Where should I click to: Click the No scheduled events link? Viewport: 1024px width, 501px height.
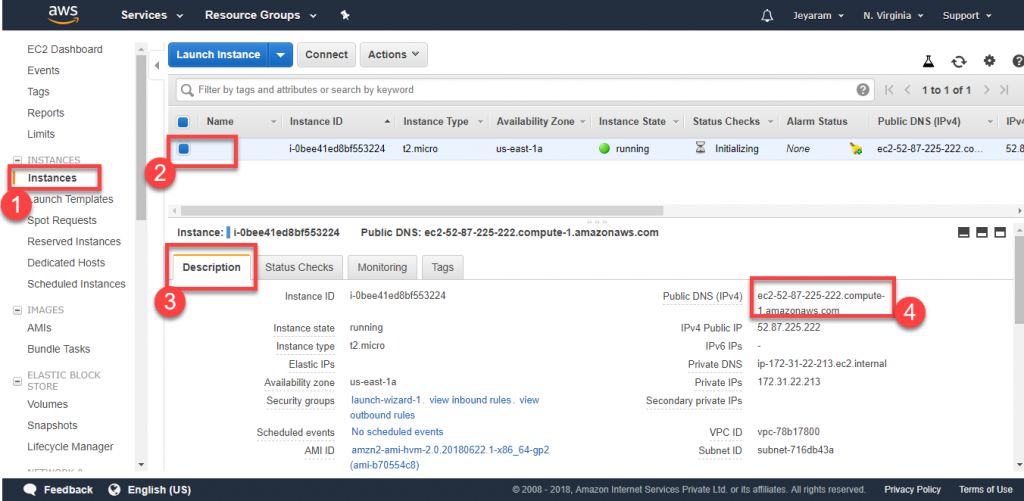tap(397, 432)
